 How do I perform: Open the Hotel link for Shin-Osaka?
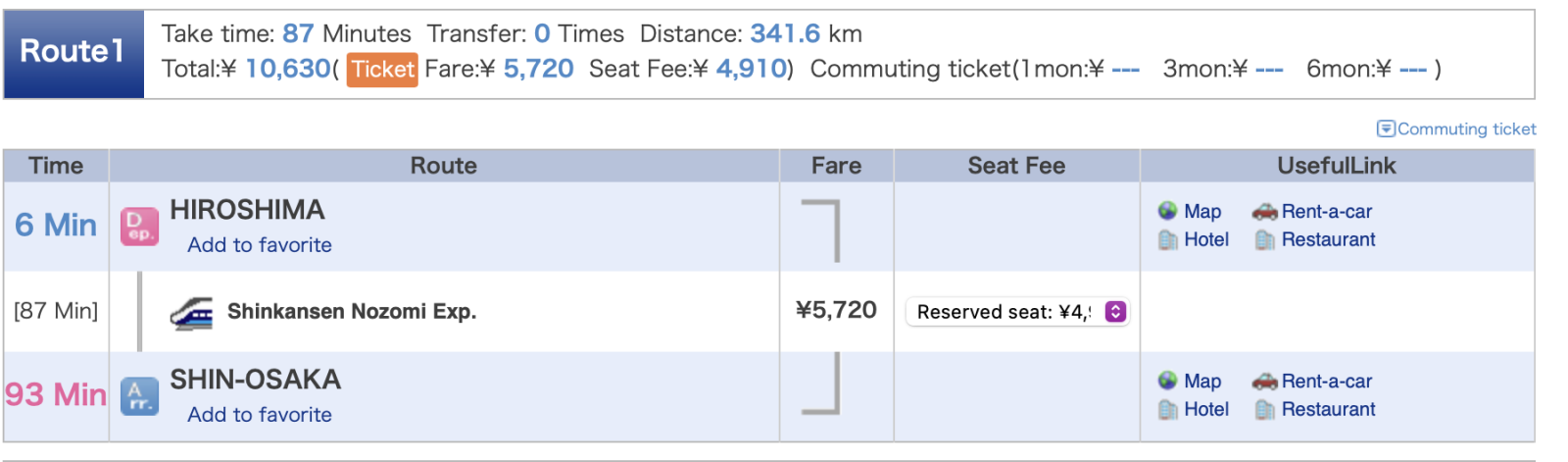[1206, 409]
